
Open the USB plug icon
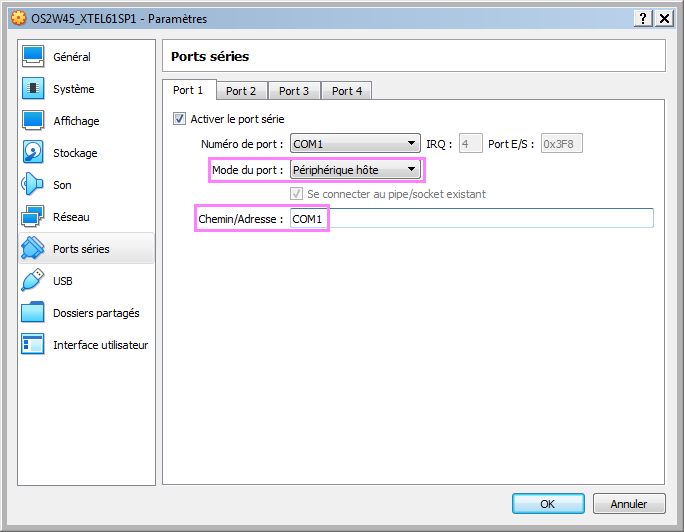[x=33, y=281]
